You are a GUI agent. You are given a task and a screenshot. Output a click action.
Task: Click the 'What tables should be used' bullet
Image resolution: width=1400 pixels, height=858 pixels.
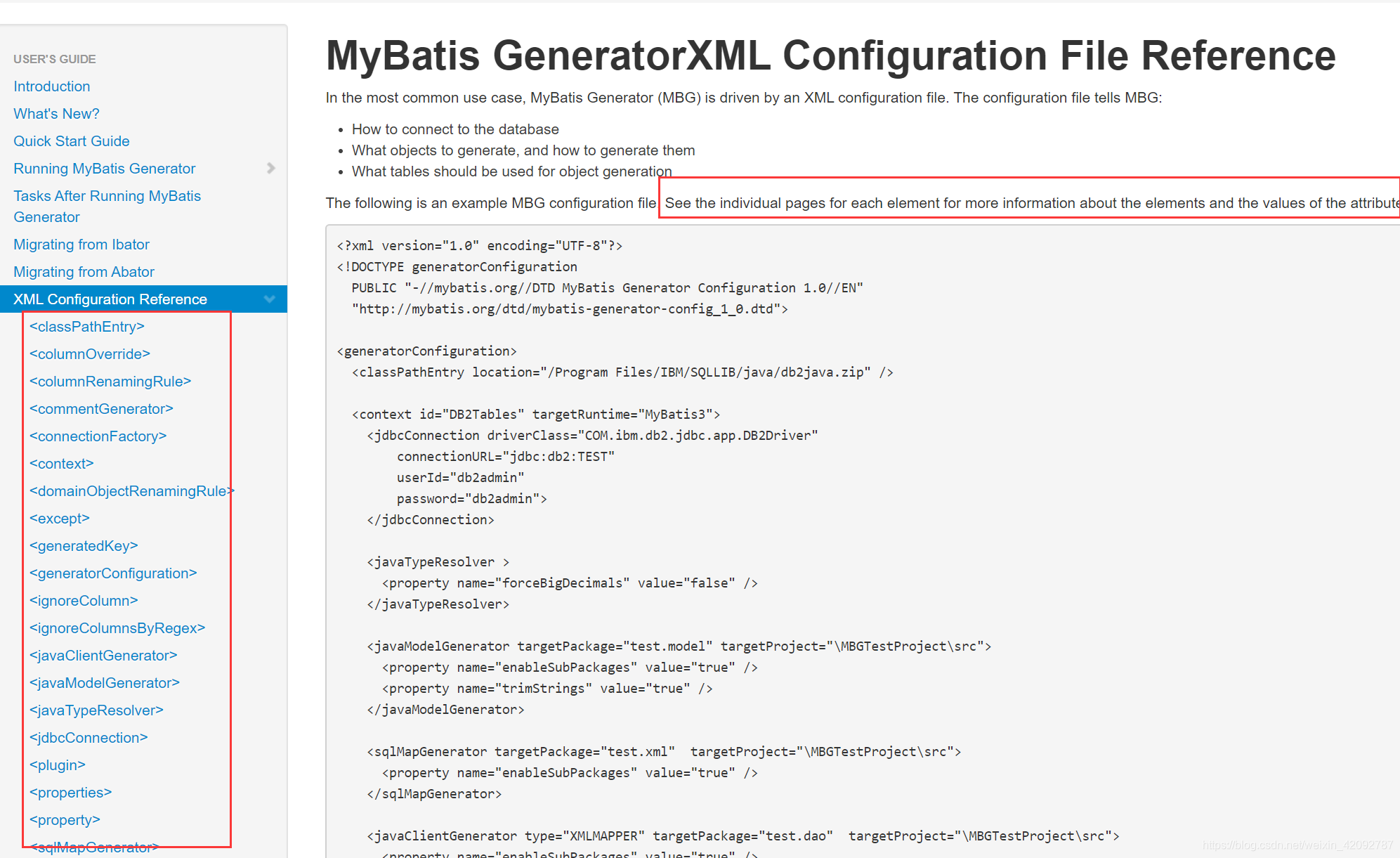pyautogui.click(x=511, y=171)
